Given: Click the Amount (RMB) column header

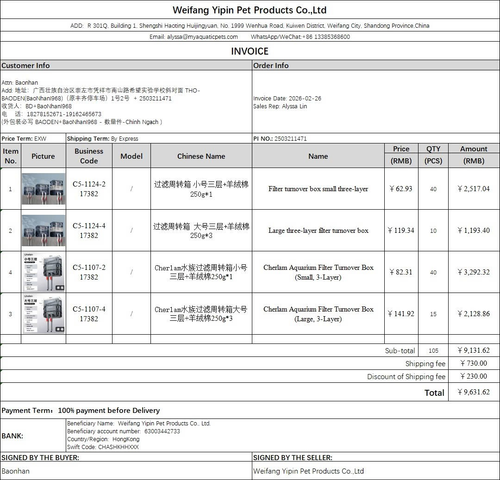Looking at the screenshot, I should 474,155.
